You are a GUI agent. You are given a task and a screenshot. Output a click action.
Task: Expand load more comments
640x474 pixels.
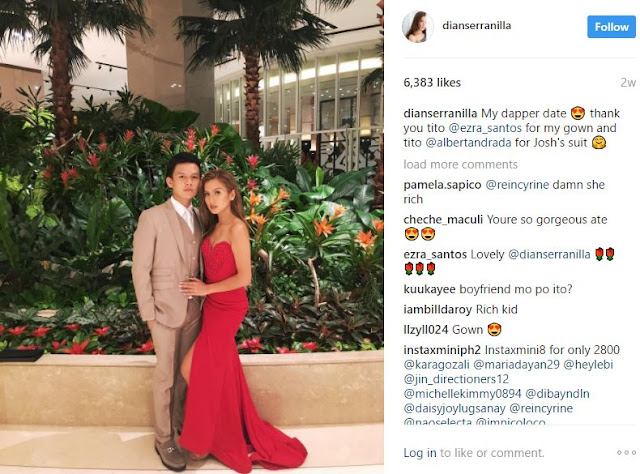pos(460,164)
